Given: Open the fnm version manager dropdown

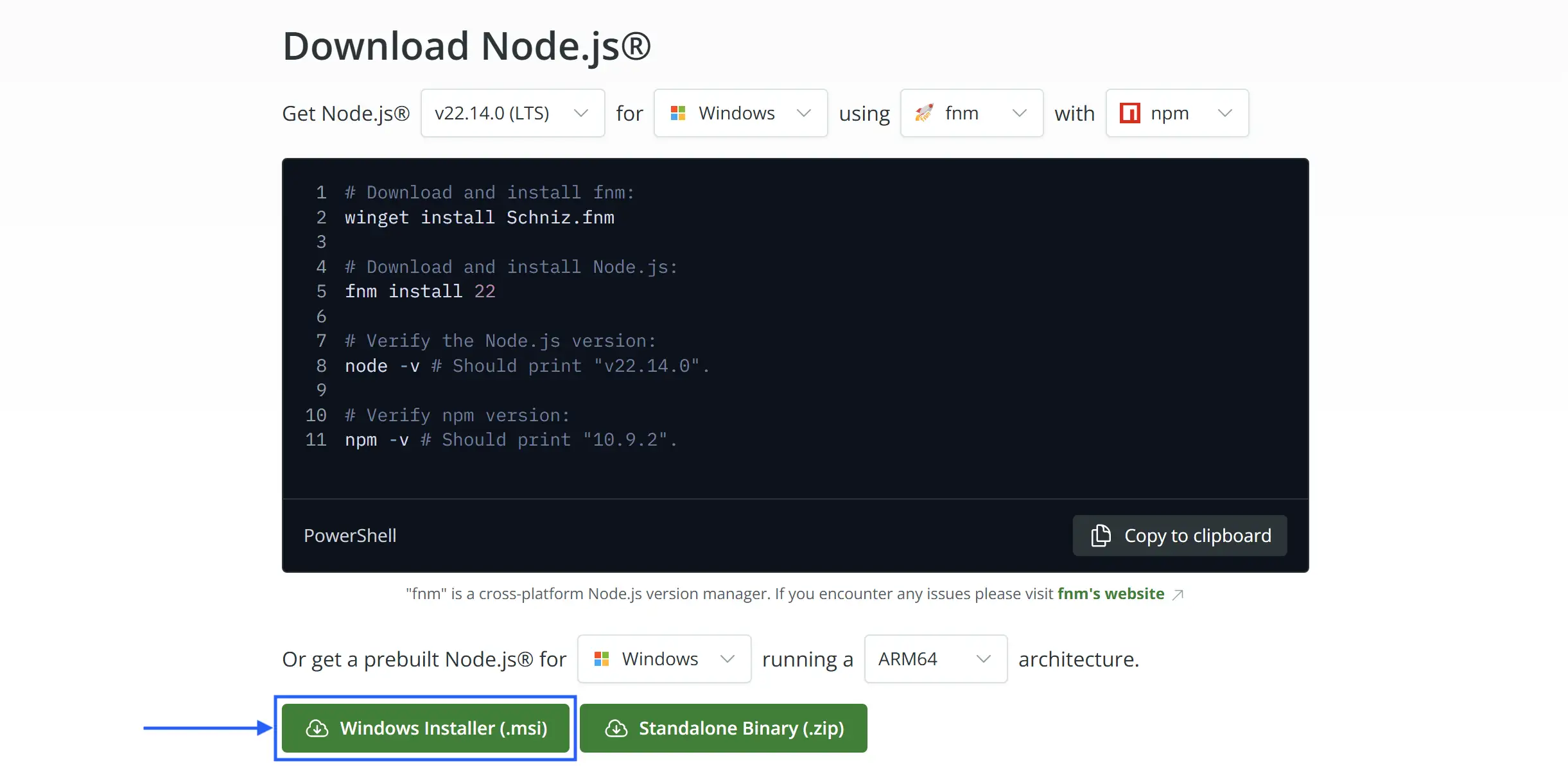Looking at the screenshot, I should point(971,113).
